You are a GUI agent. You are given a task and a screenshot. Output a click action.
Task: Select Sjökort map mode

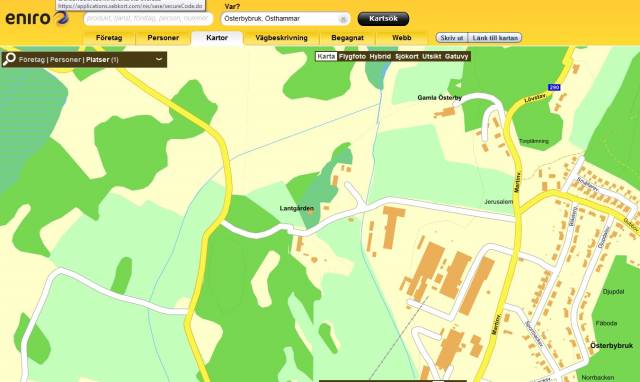pyautogui.click(x=407, y=56)
